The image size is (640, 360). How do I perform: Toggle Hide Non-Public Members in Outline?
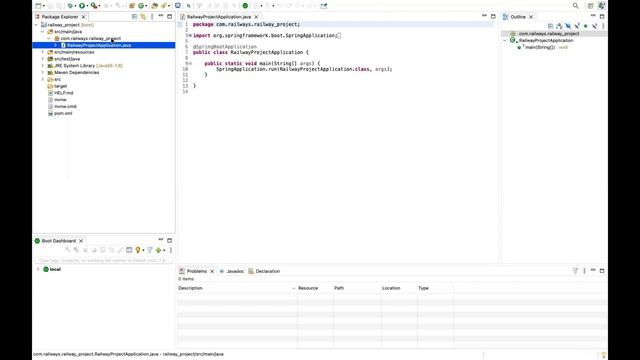click(x=585, y=26)
